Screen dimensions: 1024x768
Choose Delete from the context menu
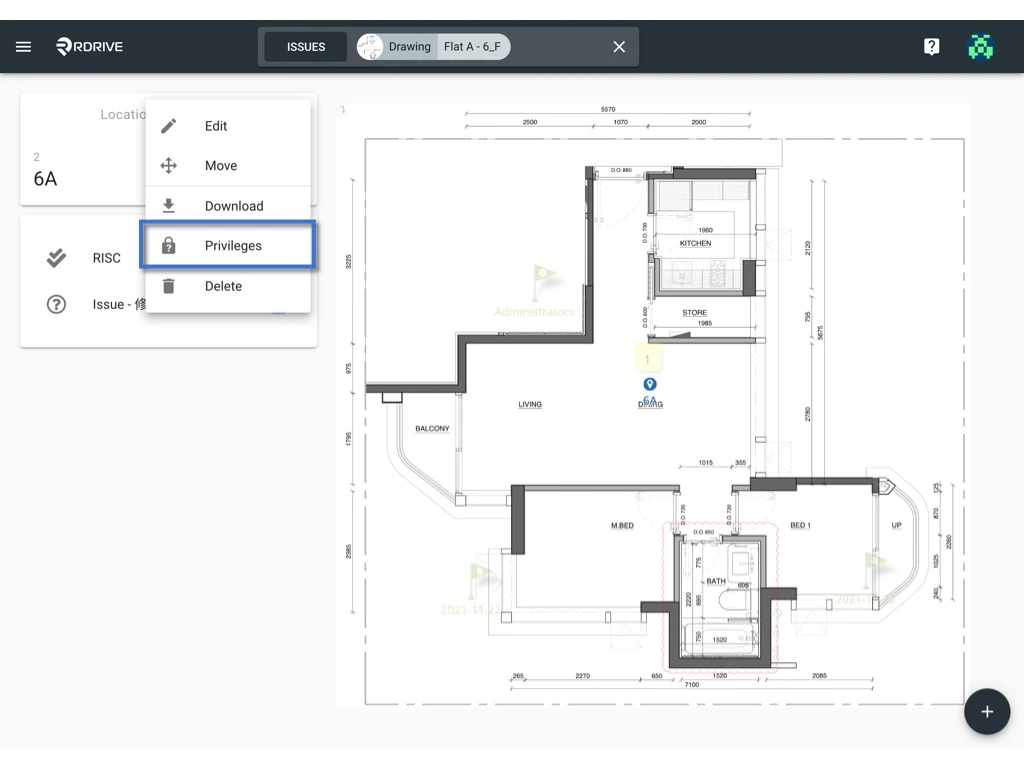(228, 286)
